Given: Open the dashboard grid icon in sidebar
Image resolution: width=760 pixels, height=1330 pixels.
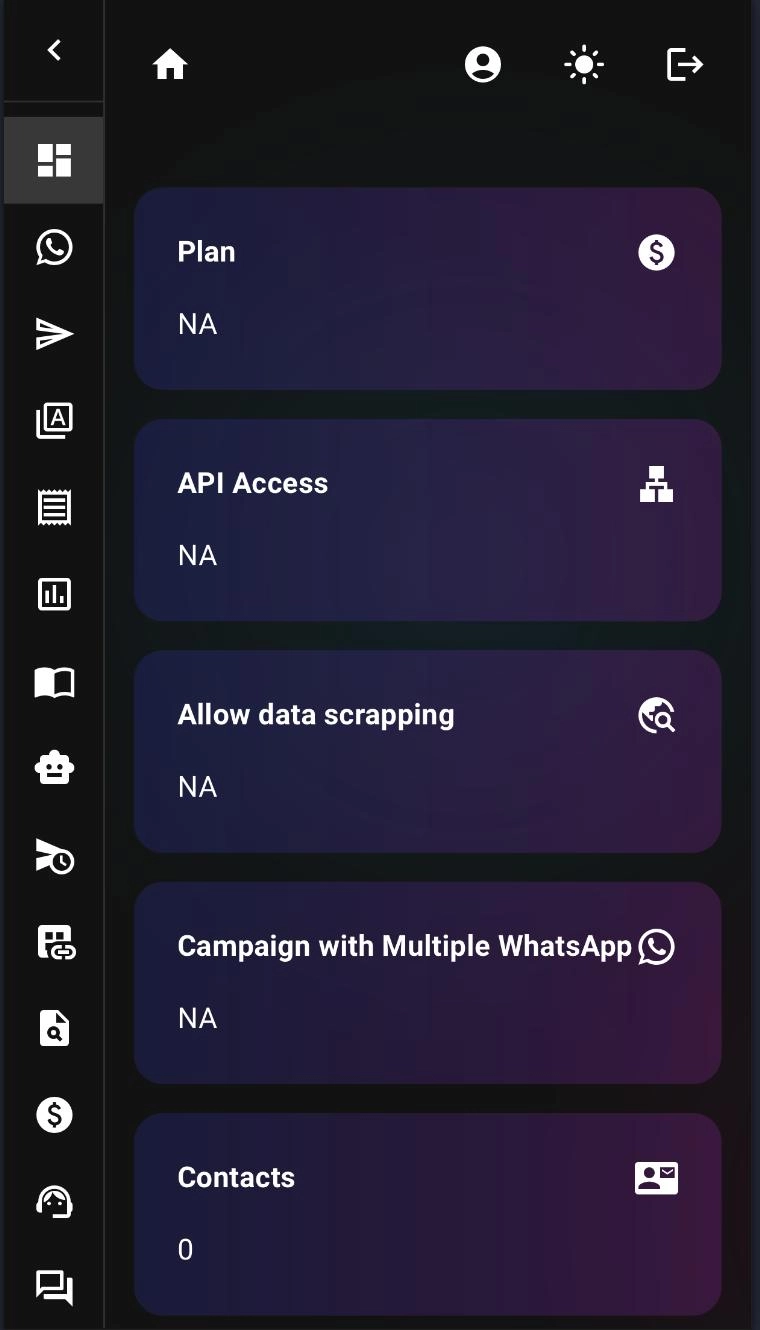Looking at the screenshot, I should pos(54,160).
